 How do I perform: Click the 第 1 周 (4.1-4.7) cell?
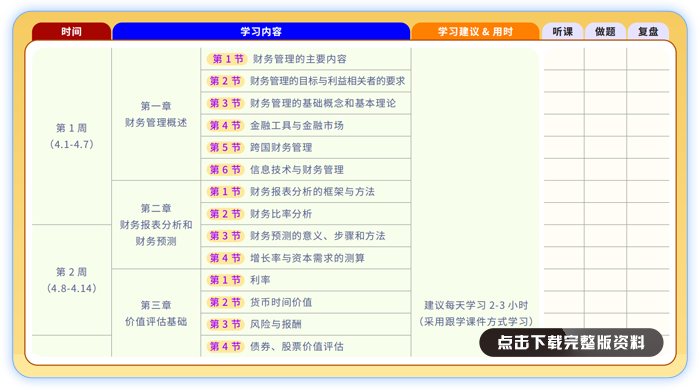pyautogui.click(x=71, y=136)
